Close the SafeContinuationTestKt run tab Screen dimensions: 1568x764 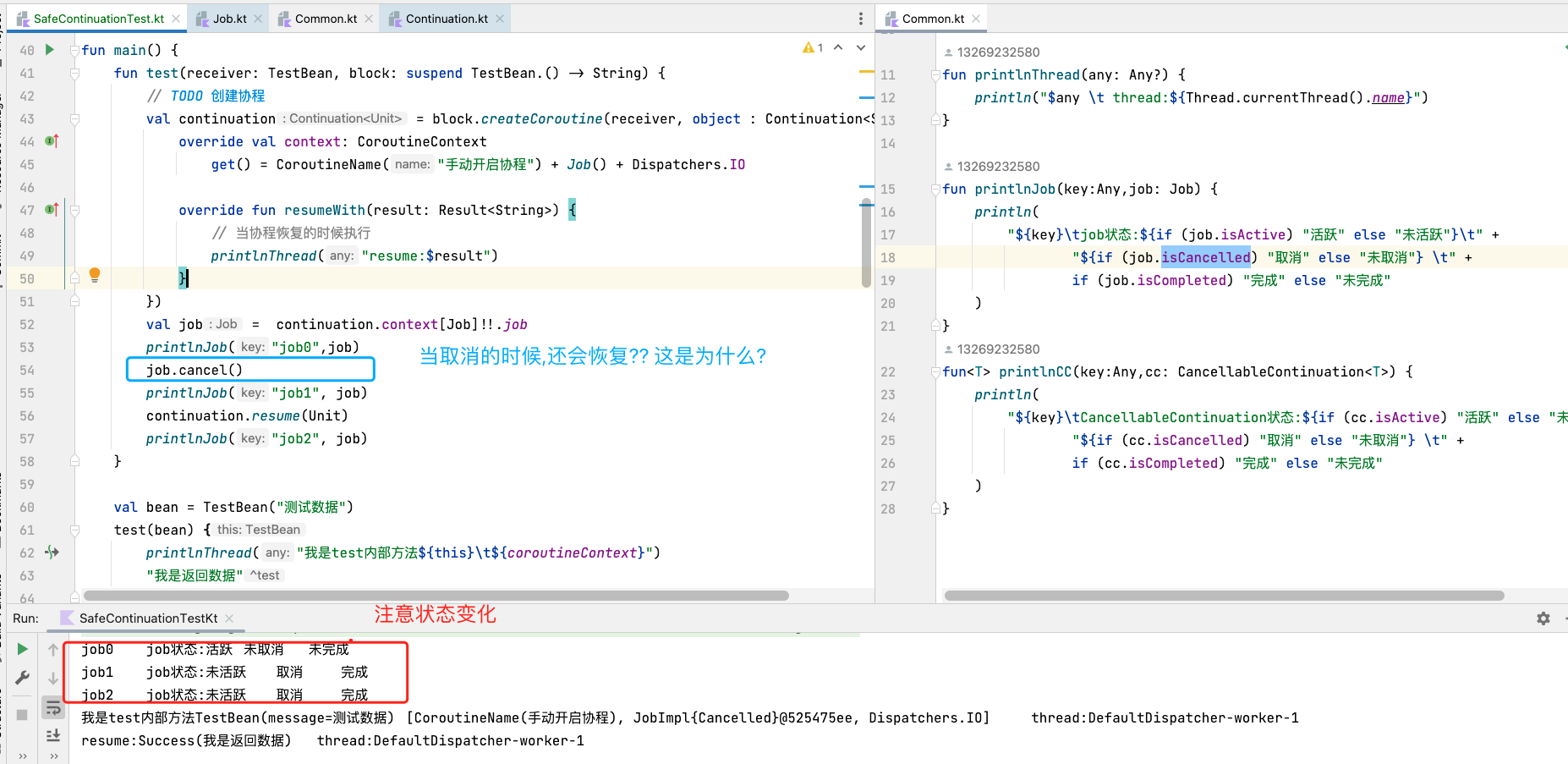229,618
